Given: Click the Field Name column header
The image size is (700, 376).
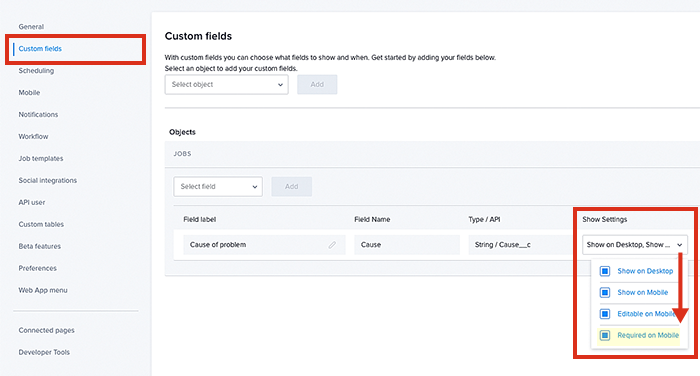Looking at the screenshot, I should [372, 219].
